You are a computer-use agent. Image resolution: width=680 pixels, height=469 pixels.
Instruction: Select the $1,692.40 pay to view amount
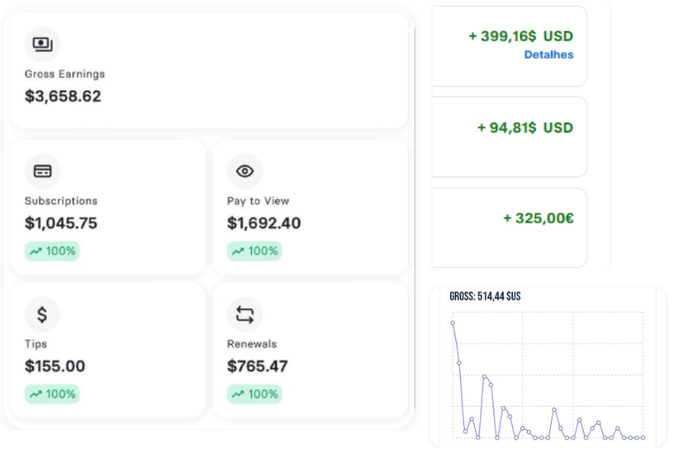click(264, 223)
